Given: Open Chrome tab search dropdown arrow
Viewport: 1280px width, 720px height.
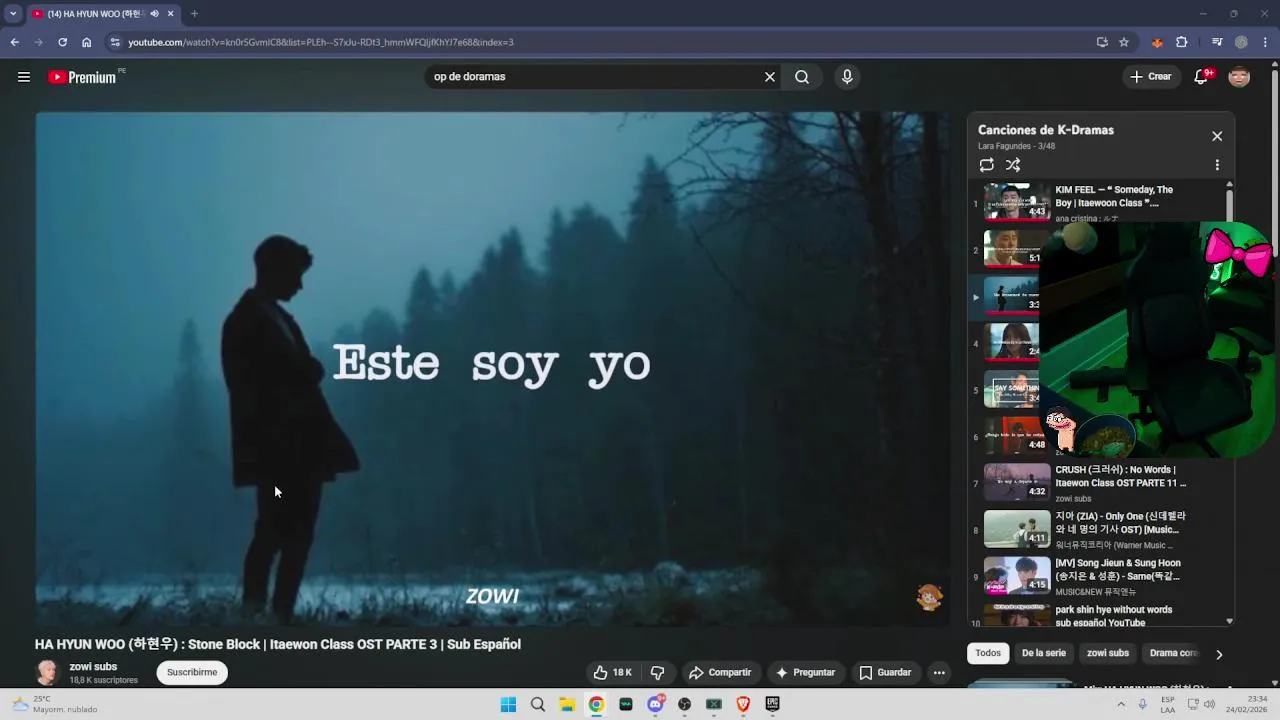Looking at the screenshot, I should (13, 14).
